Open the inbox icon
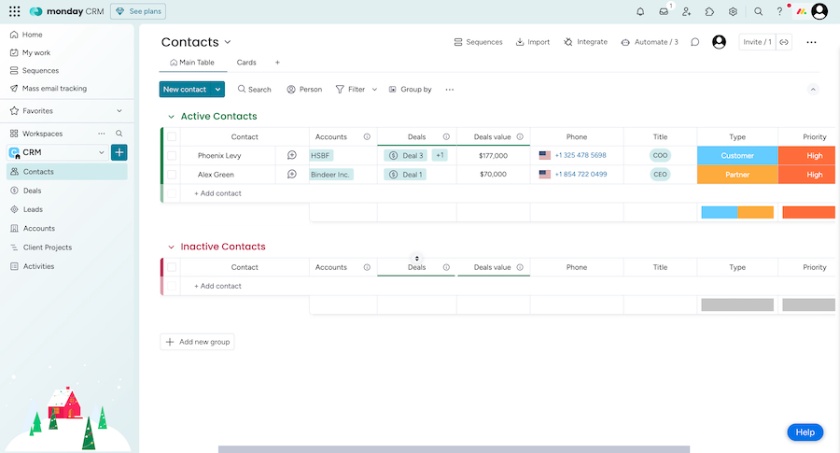This screenshot has width=840, height=453. (x=664, y=11)
